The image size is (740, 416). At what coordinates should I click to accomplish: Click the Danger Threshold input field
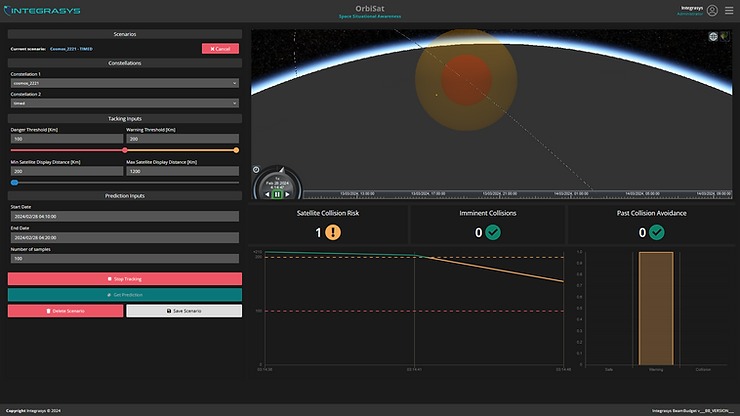[x=67, y=139]
